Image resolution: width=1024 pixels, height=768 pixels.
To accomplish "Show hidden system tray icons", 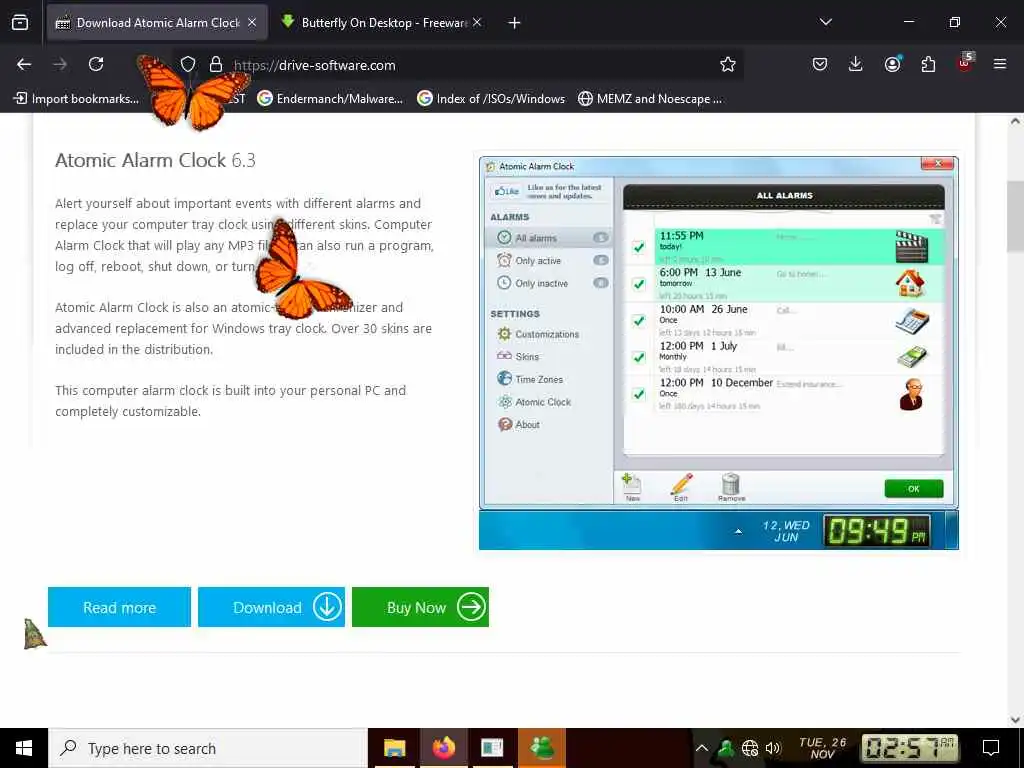I will (x=701, y=748).
